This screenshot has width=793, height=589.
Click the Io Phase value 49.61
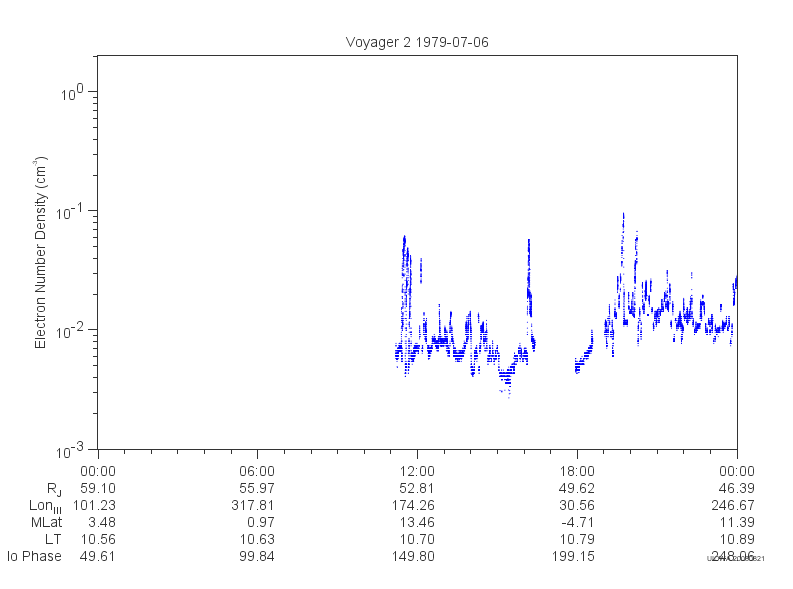coord(98,556)
